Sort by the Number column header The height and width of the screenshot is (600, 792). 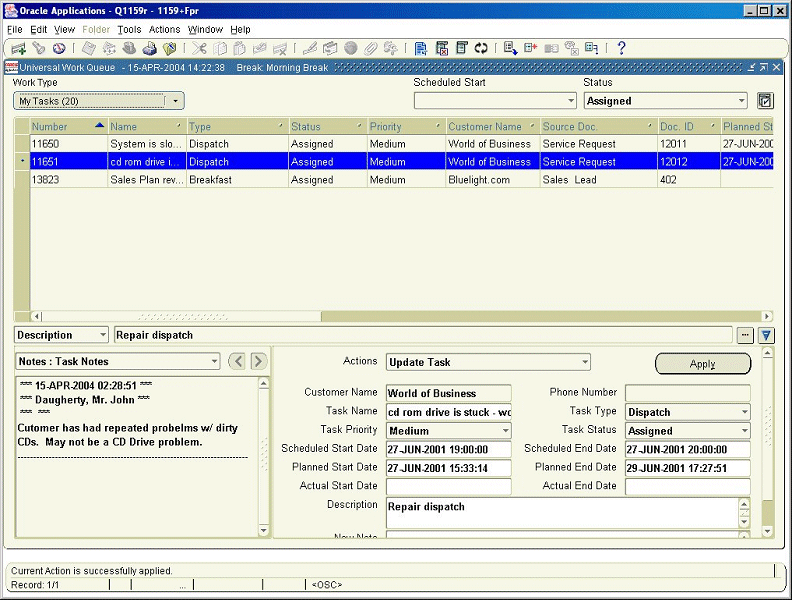pos(50,127)
